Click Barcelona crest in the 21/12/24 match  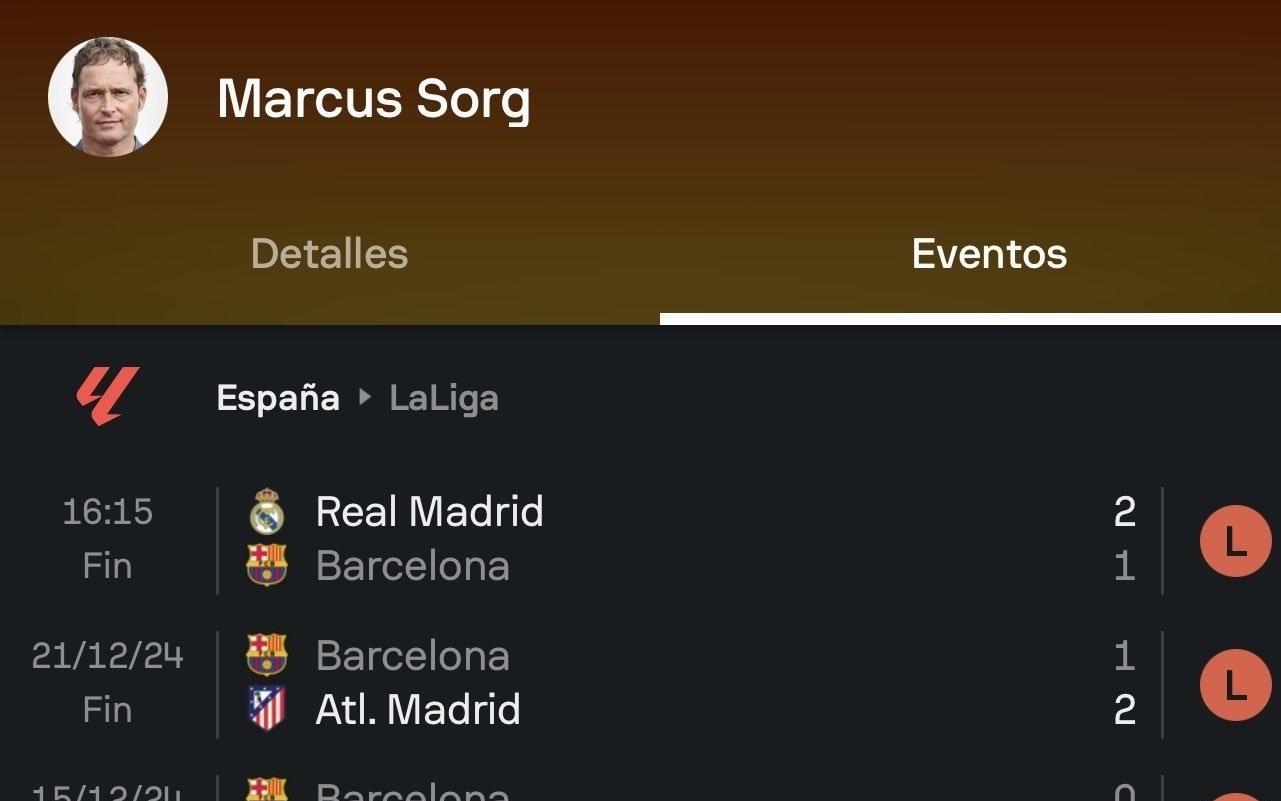(x=267, y=655)
